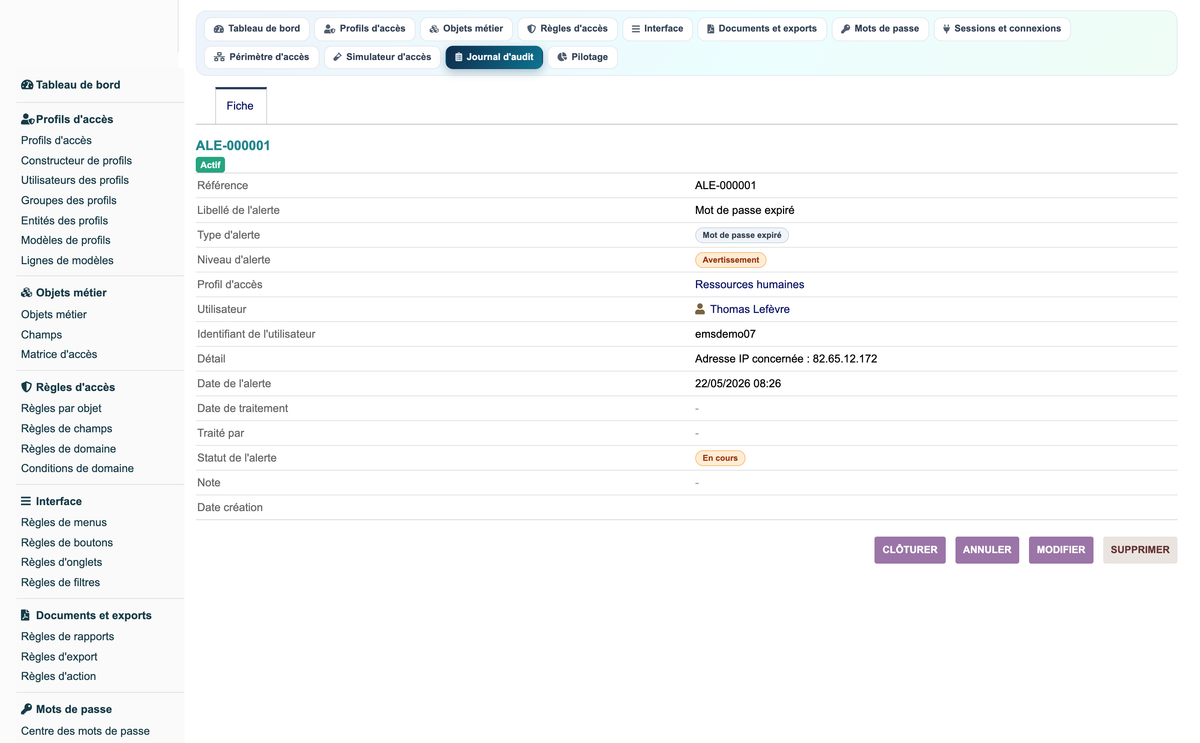Screen dimensions: 1200x743
Task: Open Thomas Lefèvre user link
Action: point(750,309)
